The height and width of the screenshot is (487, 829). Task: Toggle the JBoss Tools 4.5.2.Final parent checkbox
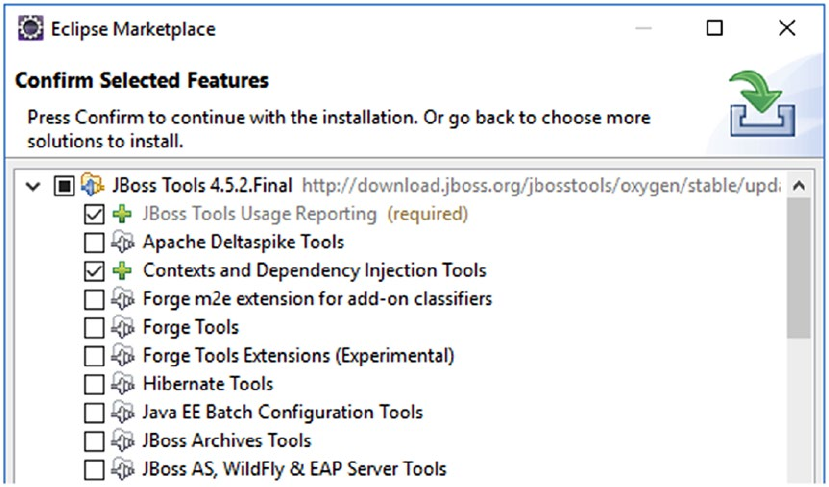pyautogui.click(x=64, y=186)
